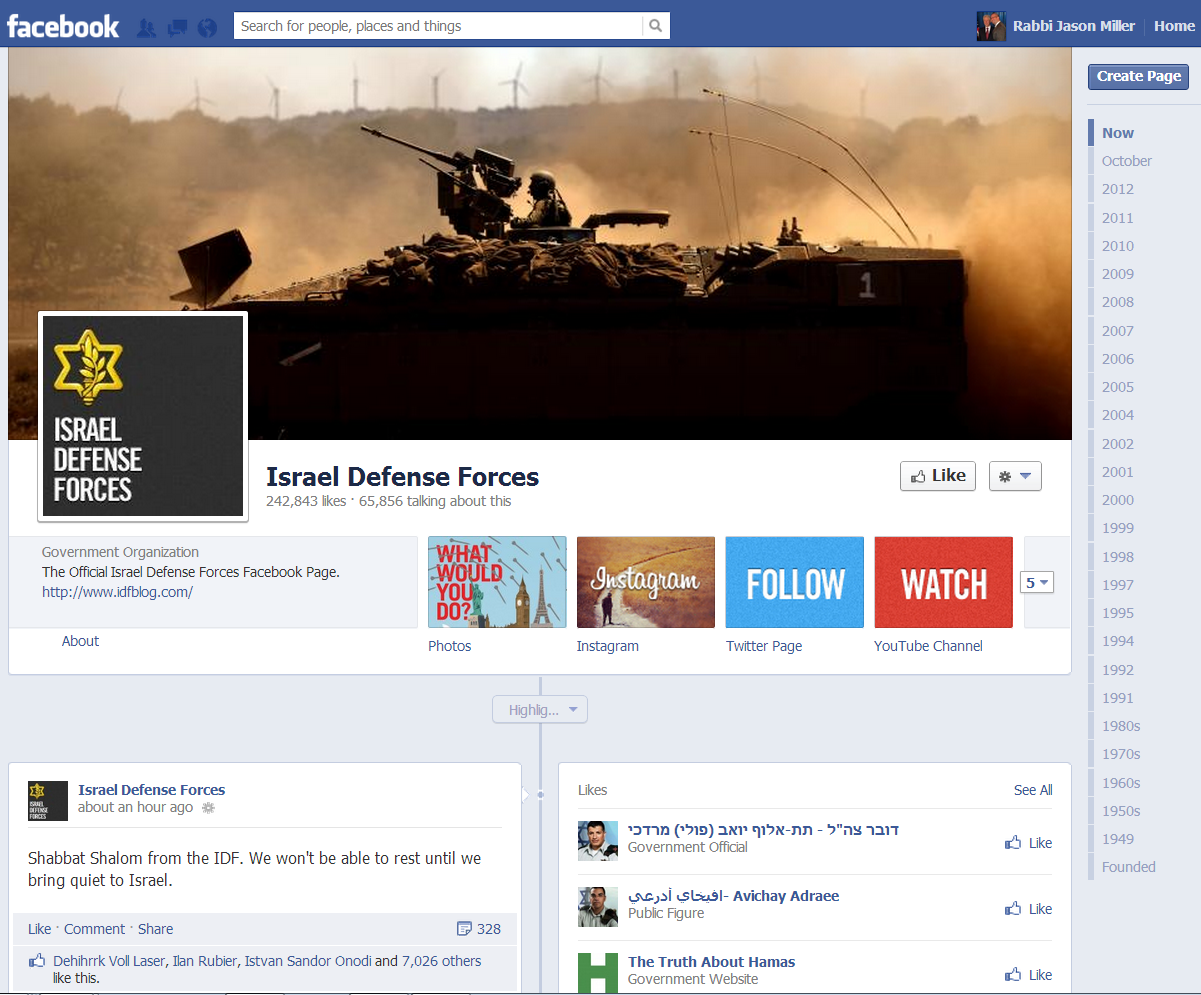
Task: Click the IDF page profile picture
Action: (x=143, y=416)
